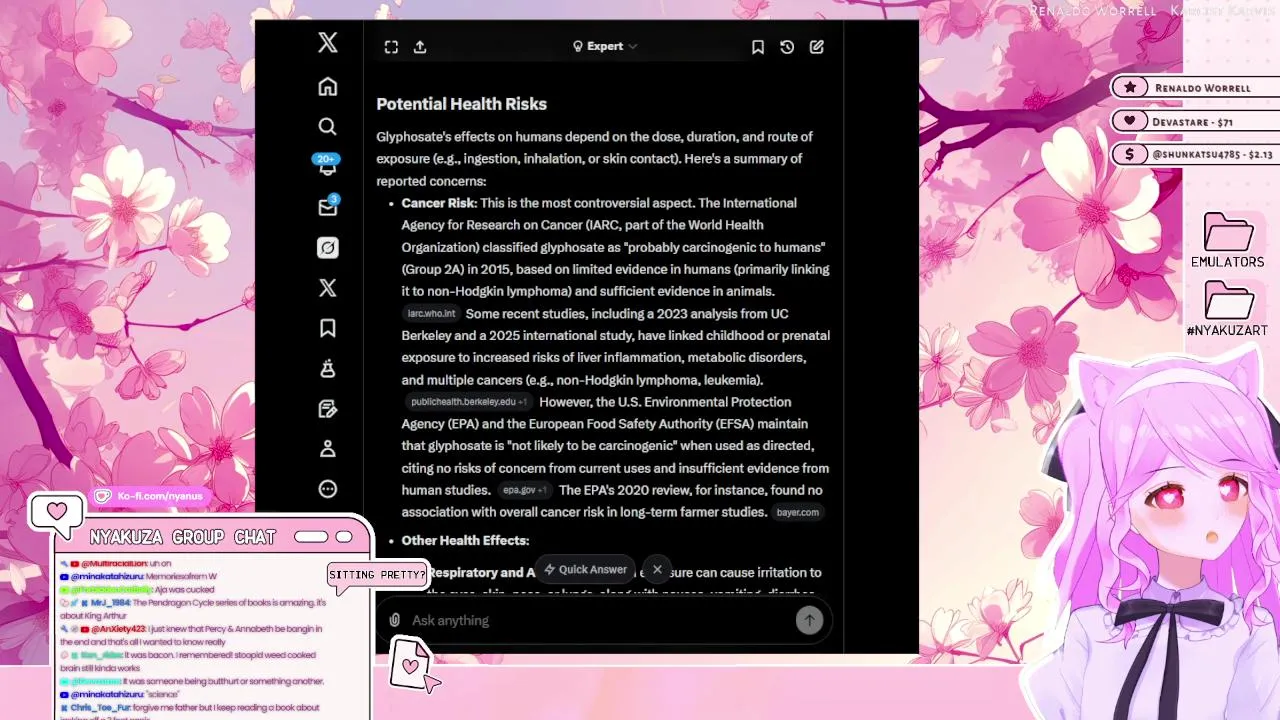Open the More circle-dots sidebar menu
1280x720 pixels.
click(x=327, y=489)
